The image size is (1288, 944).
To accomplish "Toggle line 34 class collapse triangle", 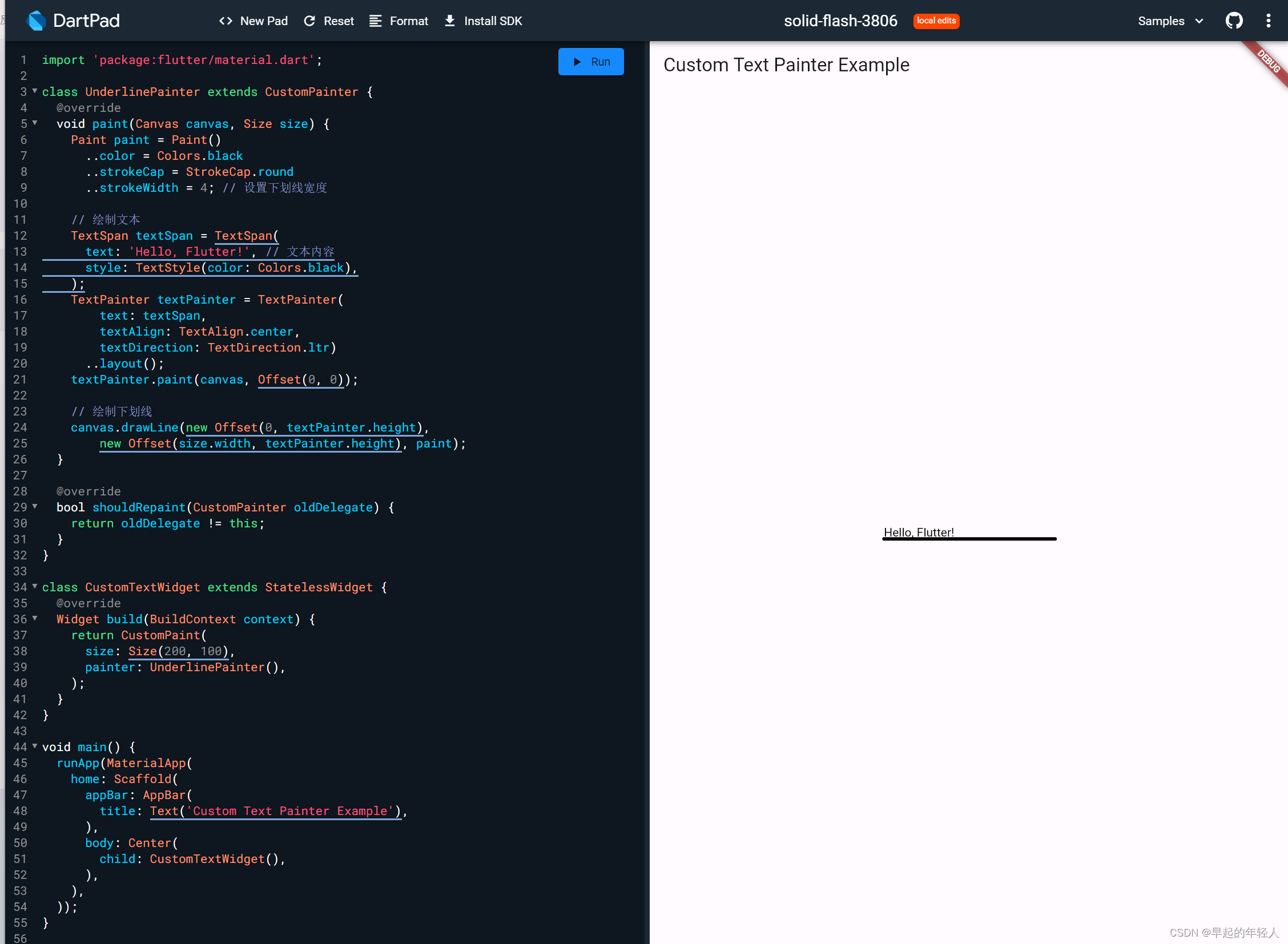I will tap(34, 587).
